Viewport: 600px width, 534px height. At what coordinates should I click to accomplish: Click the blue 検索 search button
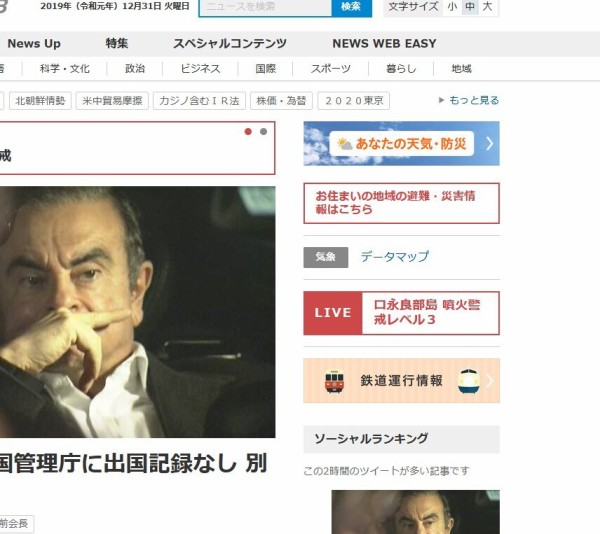(x=352, y=7)
